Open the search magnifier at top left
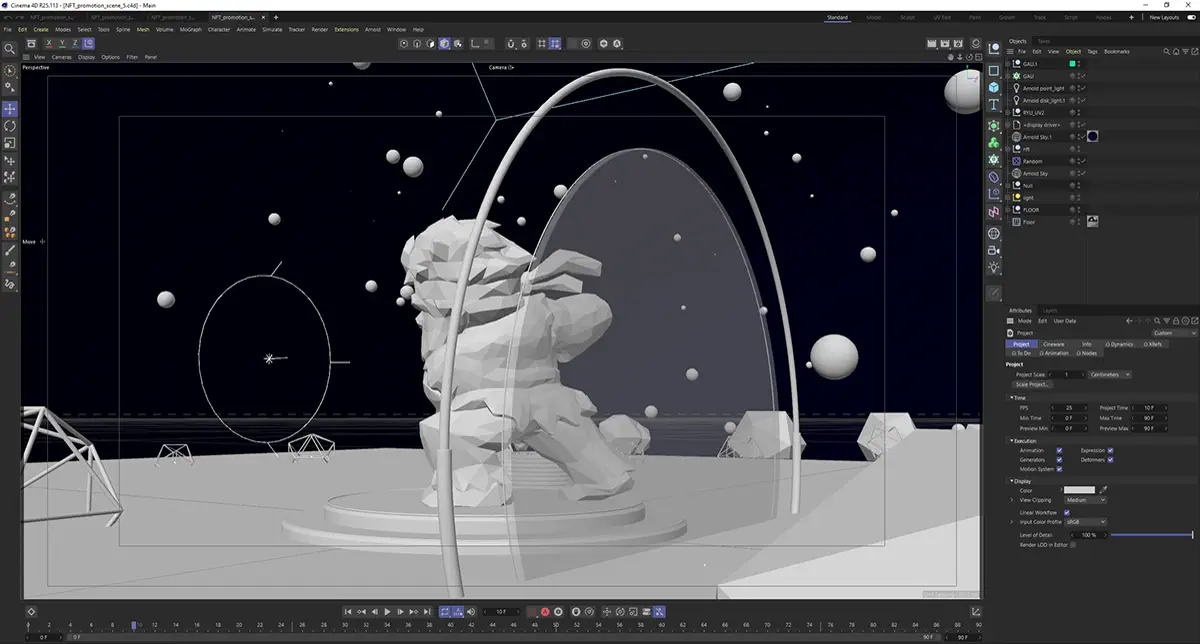This screenshot has height=644, width=1200. pyautogui.click(x=10, y=48)
